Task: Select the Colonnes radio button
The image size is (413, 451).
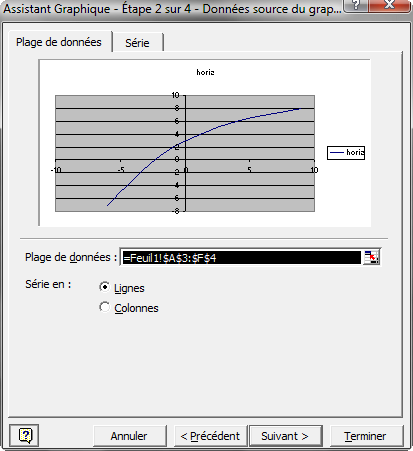Action: 105,307
